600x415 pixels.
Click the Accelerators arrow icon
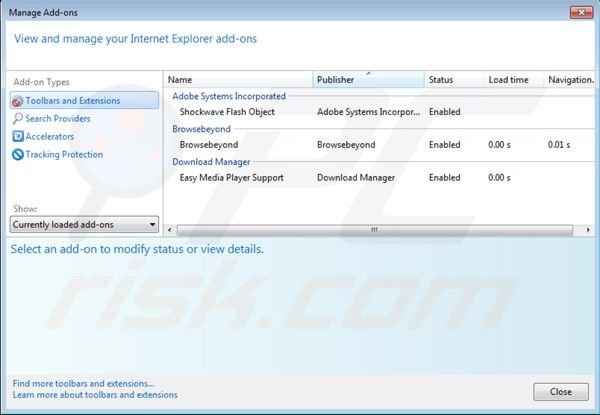18,136
